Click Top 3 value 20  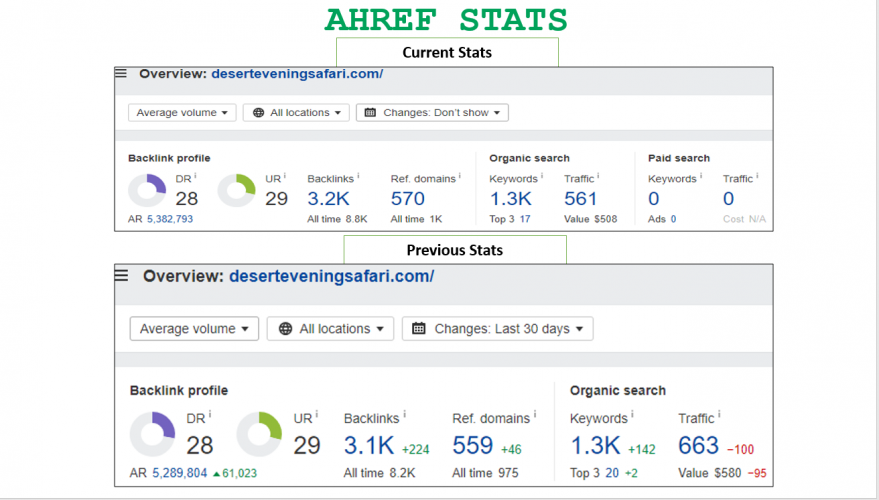[x=612, y=473]
